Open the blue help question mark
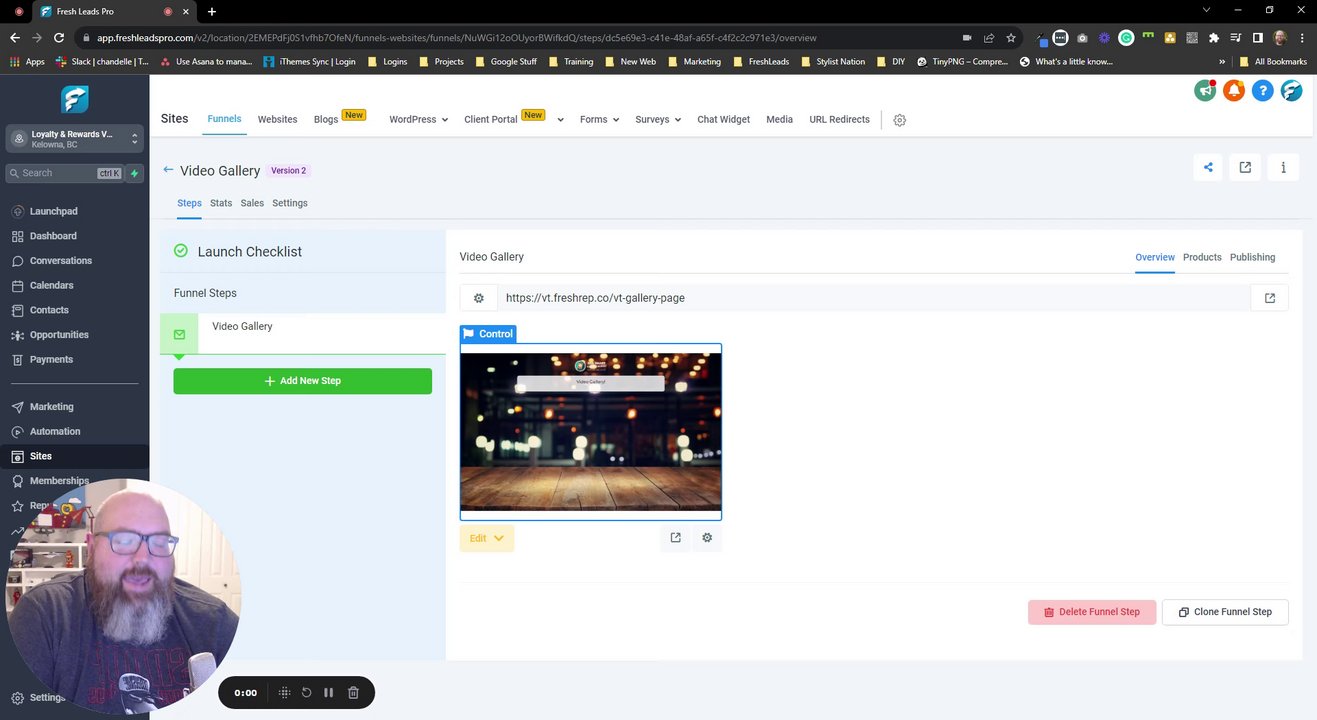This screenshot has width=1317, height=720. 1263,90
